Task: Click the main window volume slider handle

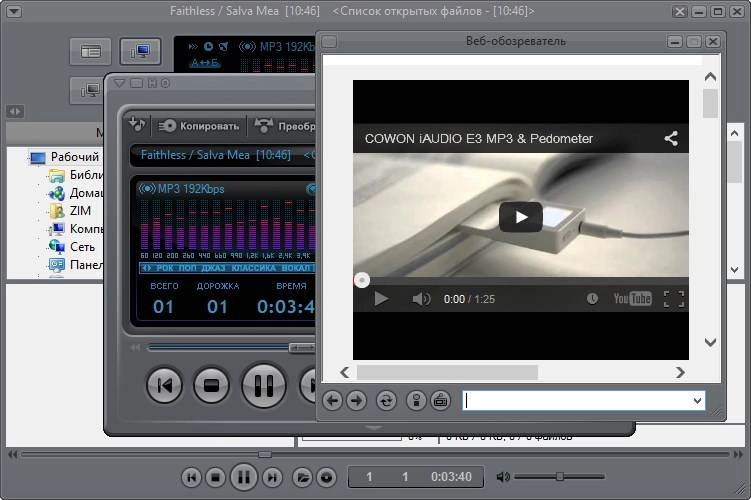Action: pyautogui.click(x=559, y=477)
